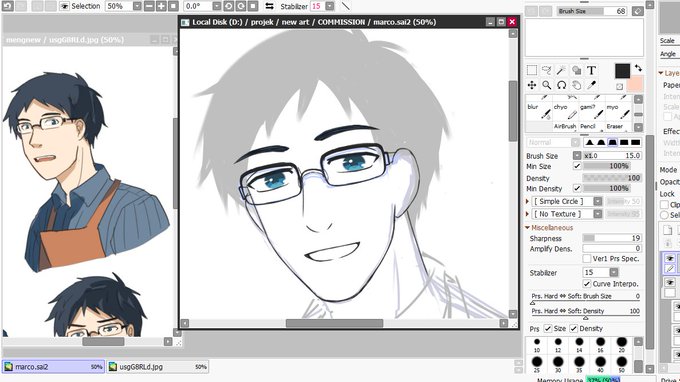Pick brush size 20 from size list
This screenshot has width=680, height=382.
pyautogui.click(x=621, y=345)
